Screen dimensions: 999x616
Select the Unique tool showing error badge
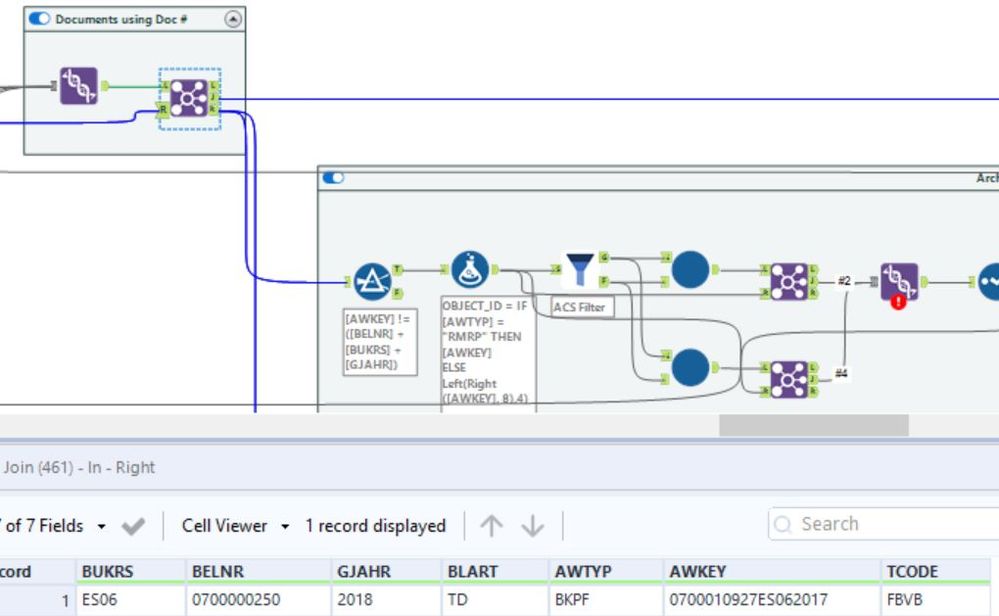point(900,282)
